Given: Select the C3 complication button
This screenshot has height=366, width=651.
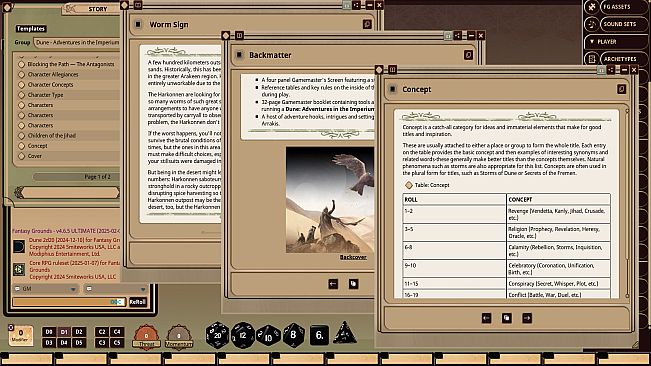Looking at the screenshot, I should pyautogui.click(x=102, y=342).
